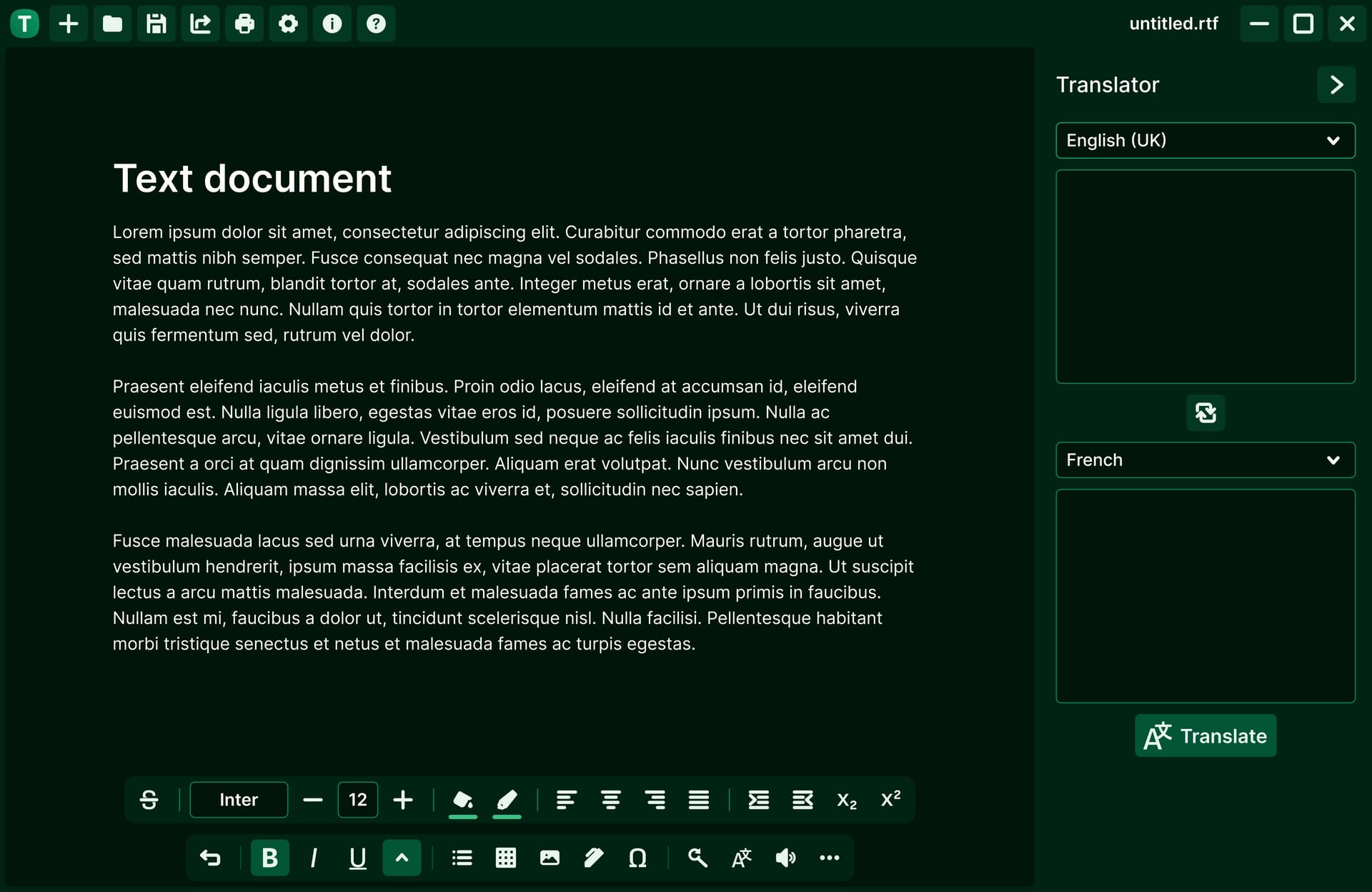Viewport: 1372px width, 892px height.
Task: Insert a table using grid icon
Action: [x=506, y=858]
